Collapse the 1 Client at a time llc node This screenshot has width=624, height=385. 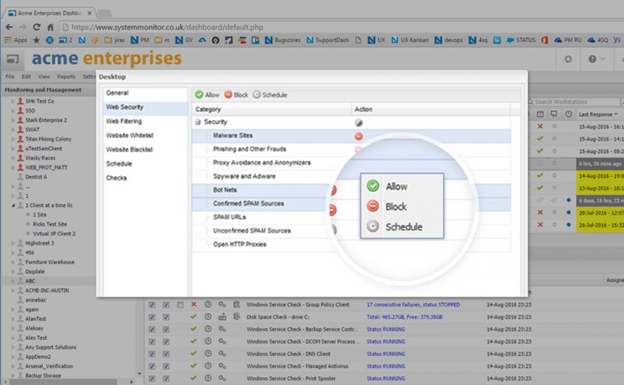[x=13, y=205]
